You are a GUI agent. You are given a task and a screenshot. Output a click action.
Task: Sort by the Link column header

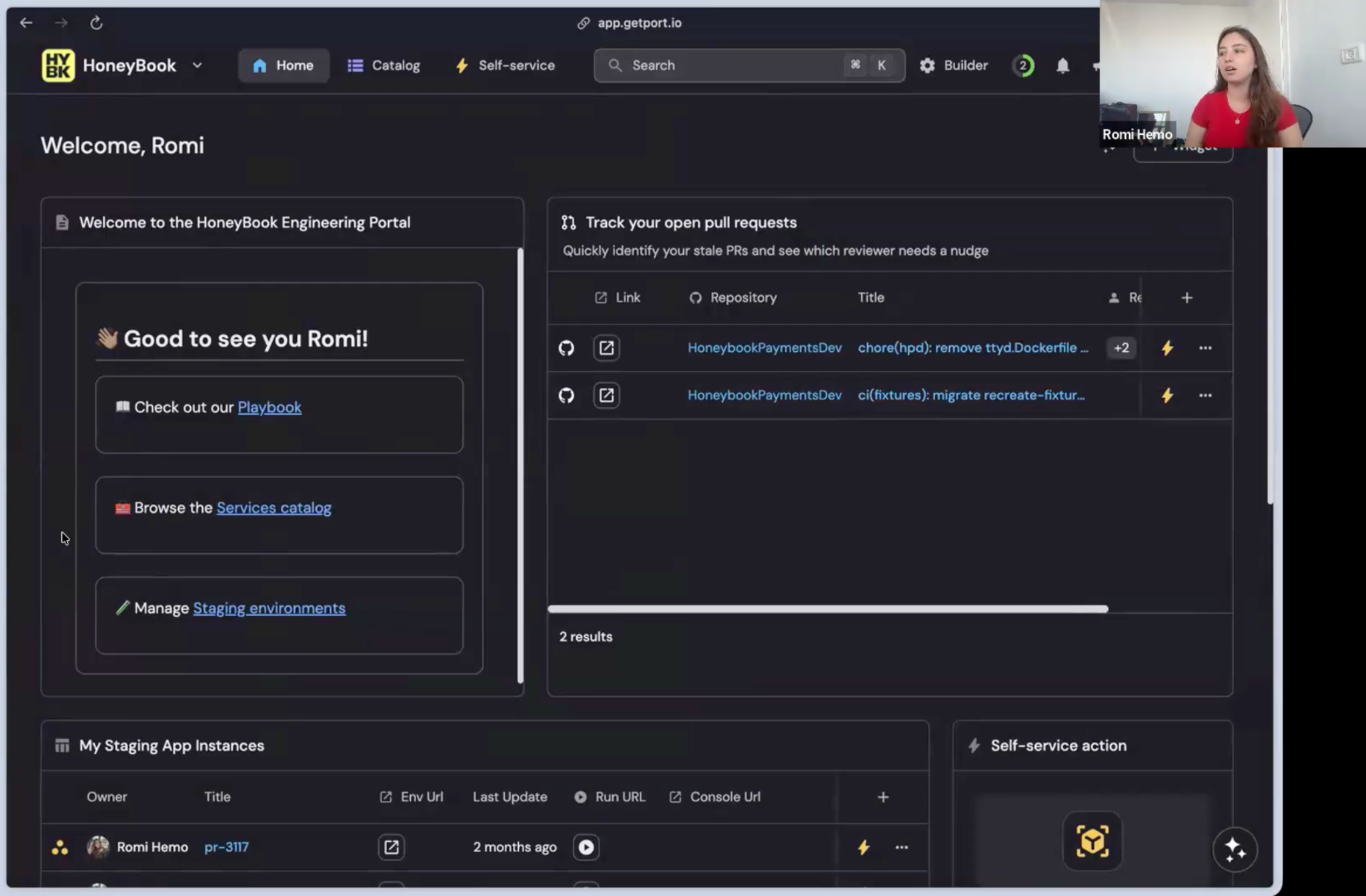(x=618, y=297)
